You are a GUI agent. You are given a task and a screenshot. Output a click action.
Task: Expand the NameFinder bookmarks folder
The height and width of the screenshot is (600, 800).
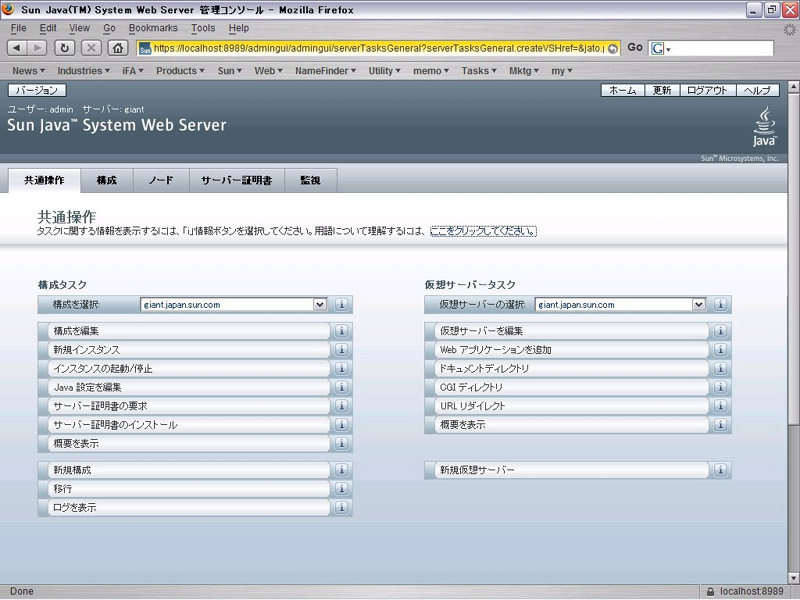326,71
